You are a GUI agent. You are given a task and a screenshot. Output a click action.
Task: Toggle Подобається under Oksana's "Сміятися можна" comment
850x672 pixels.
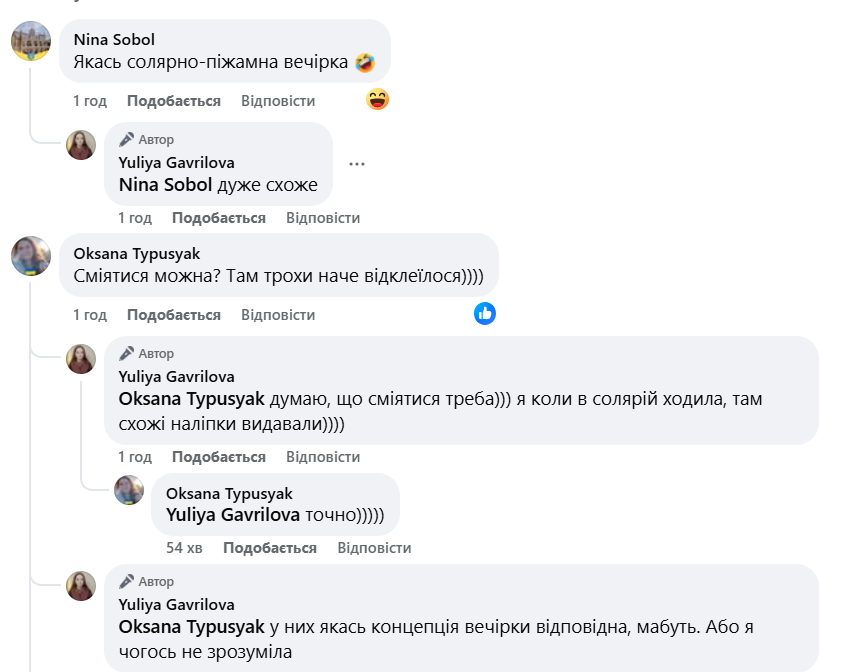click(174, 315)
